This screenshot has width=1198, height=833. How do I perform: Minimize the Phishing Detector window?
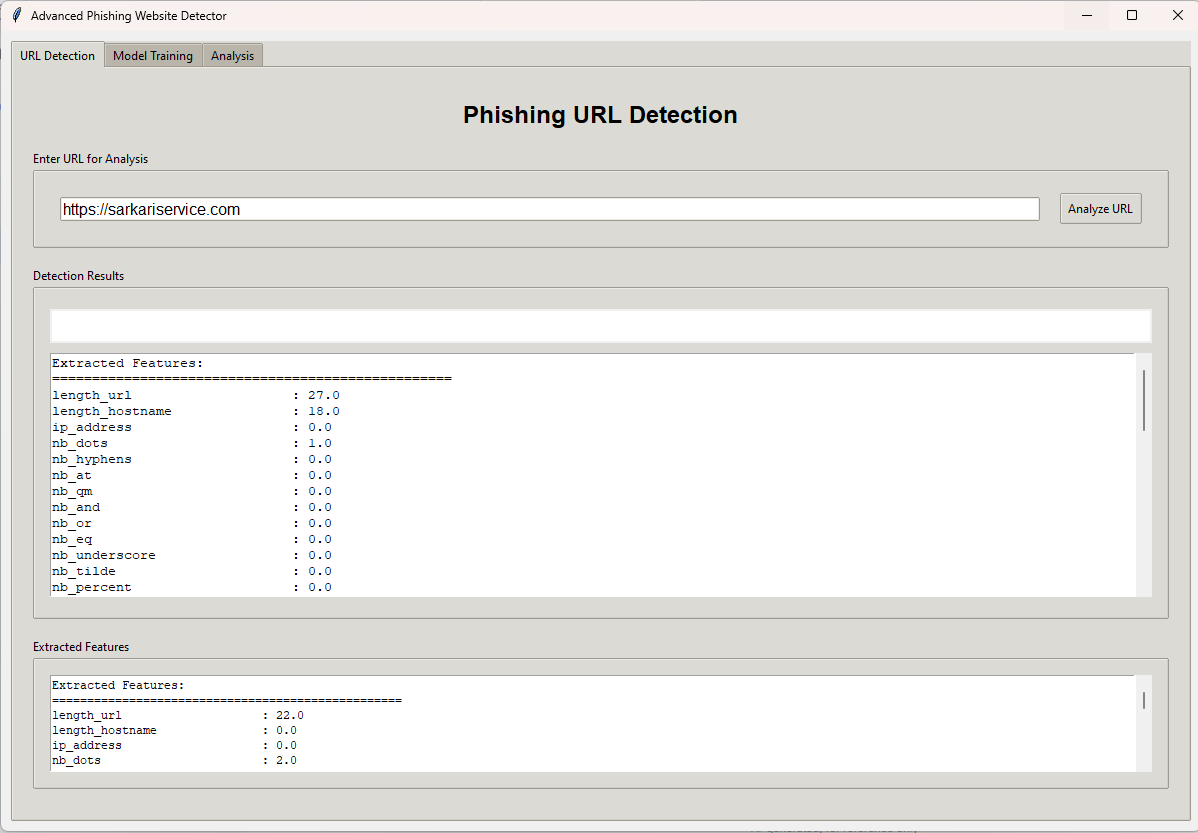click(1086, 16)
